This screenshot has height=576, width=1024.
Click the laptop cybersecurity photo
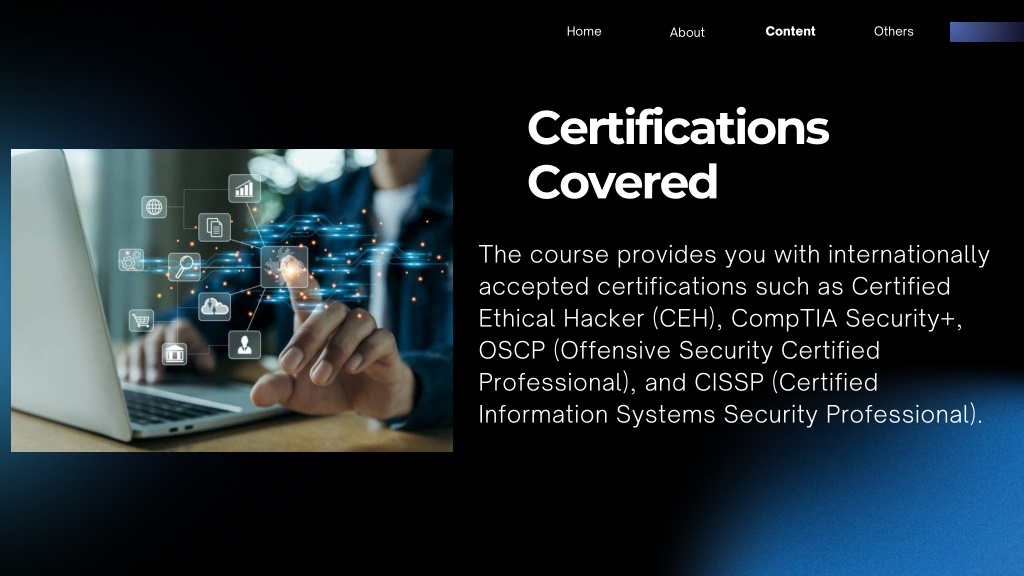(232, 300)
